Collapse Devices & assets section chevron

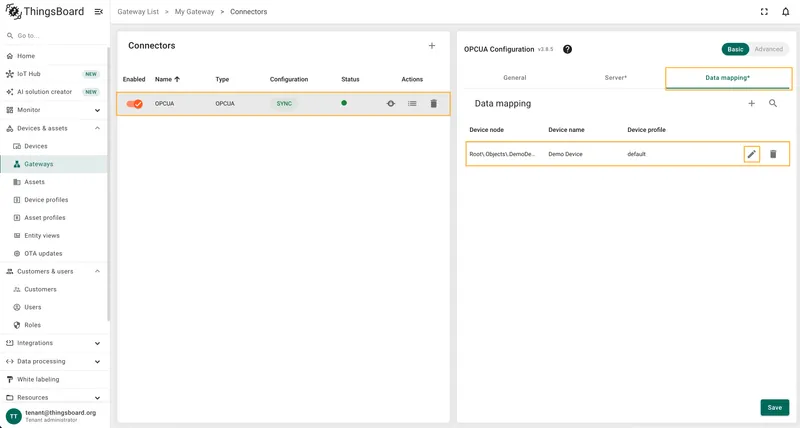[97, 128]
